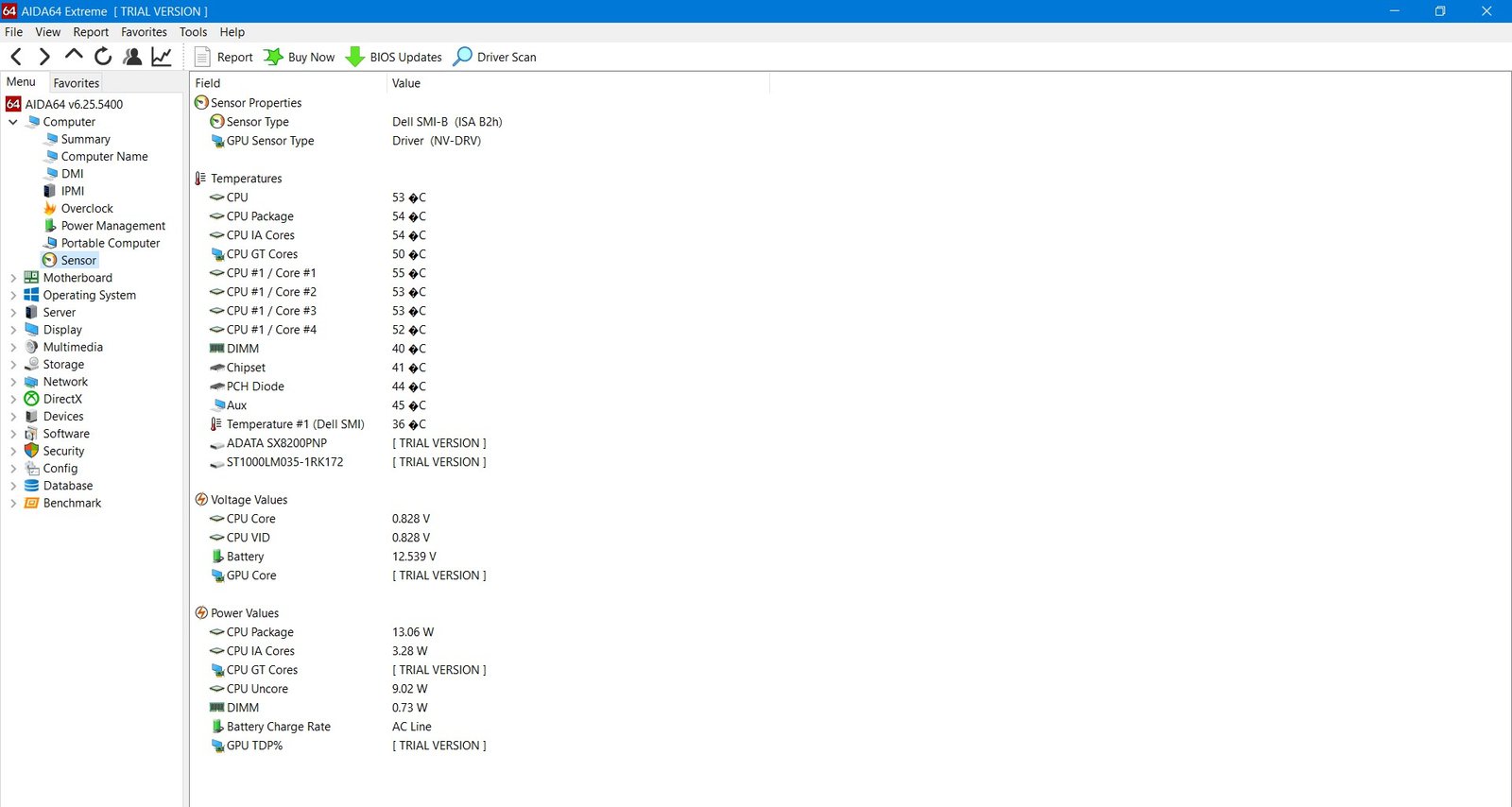Screen dimensions: 1512x807
Task: Click the BIOS Updates green arrow
Action: tap(355, 57)
